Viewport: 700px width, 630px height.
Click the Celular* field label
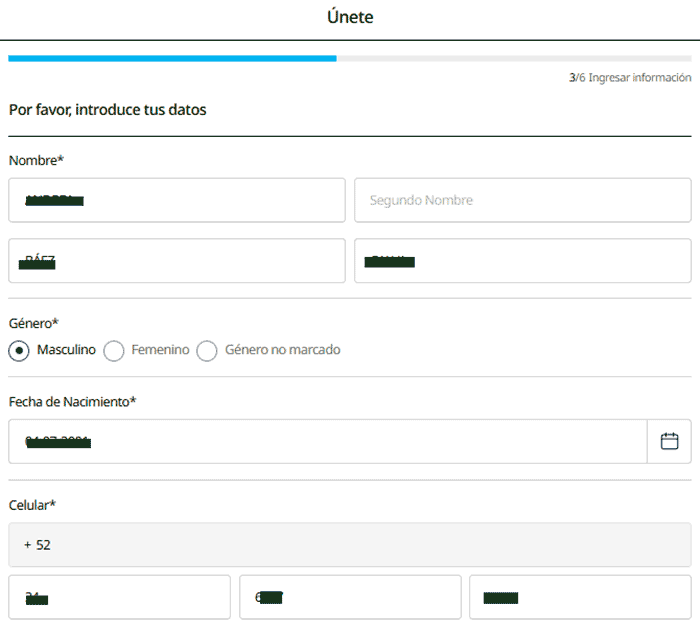click(x=32, y=505)
